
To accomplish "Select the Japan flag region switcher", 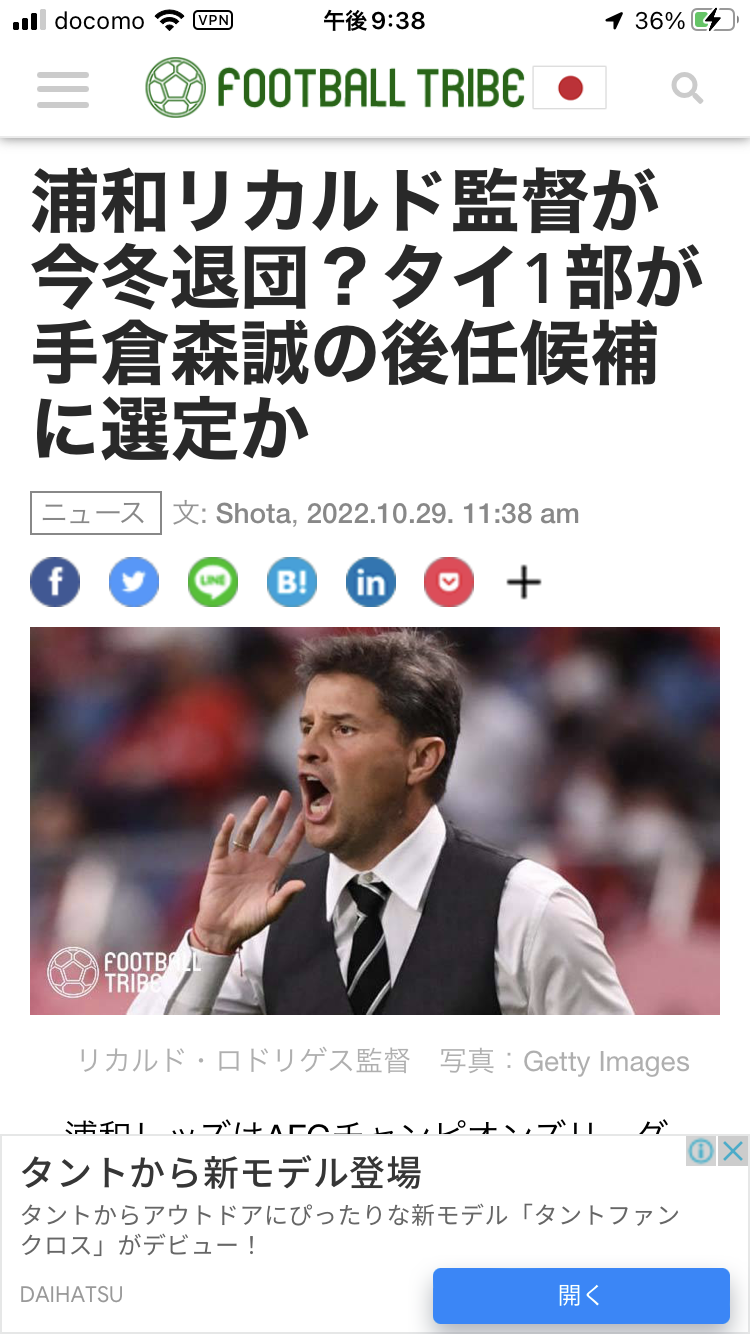I will (x=570, y=88).
